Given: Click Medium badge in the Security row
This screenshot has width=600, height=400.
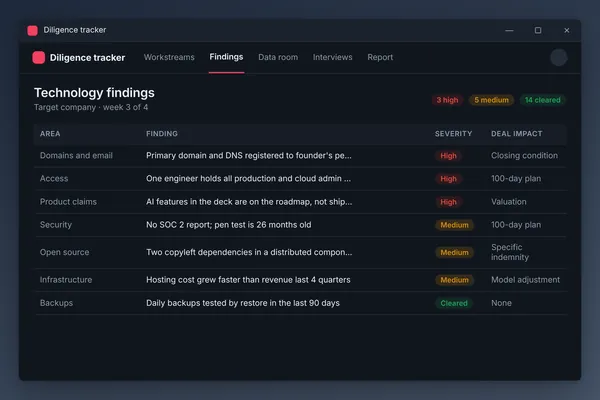Looking at the screenshot, I should coord(454,225).
